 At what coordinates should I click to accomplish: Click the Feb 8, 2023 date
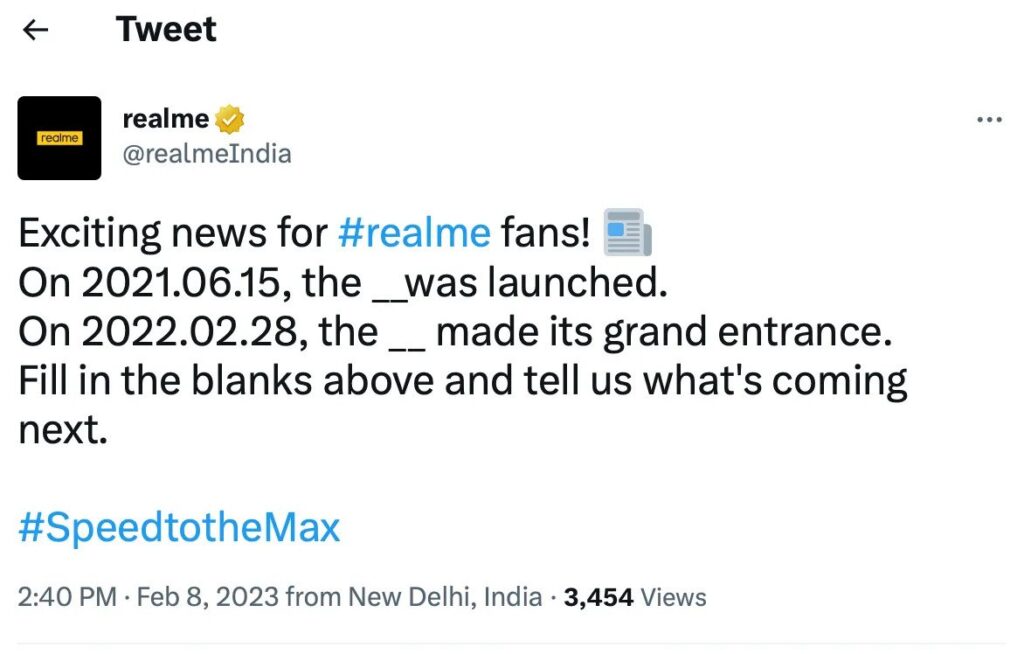[207, 598]
